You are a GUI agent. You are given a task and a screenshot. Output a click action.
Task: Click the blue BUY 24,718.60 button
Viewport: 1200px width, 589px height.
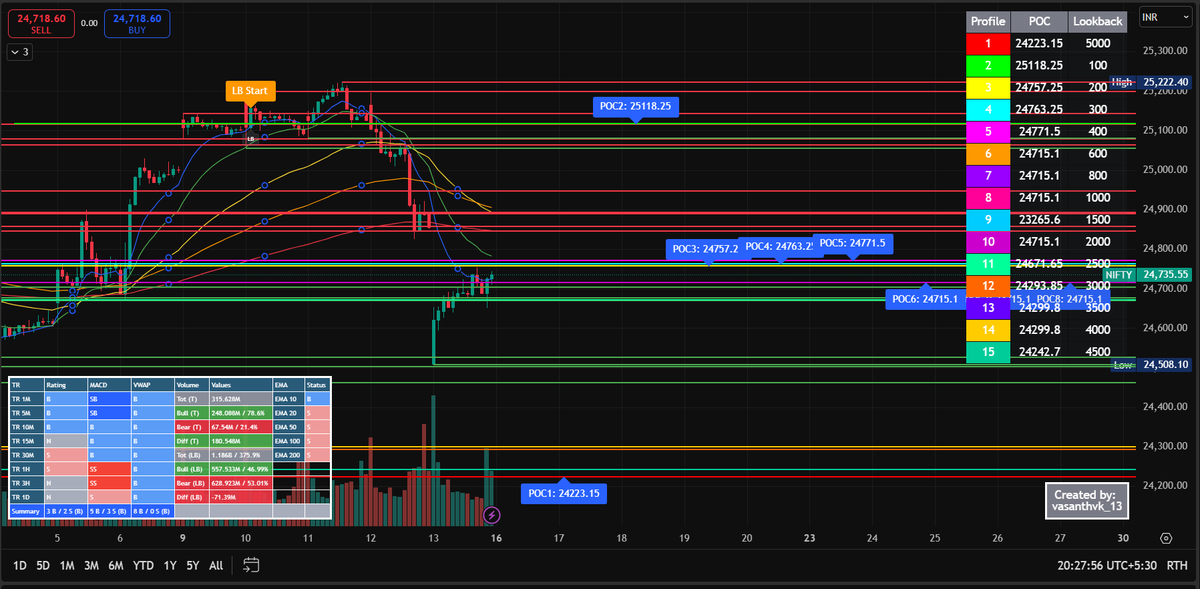(137, 24)
